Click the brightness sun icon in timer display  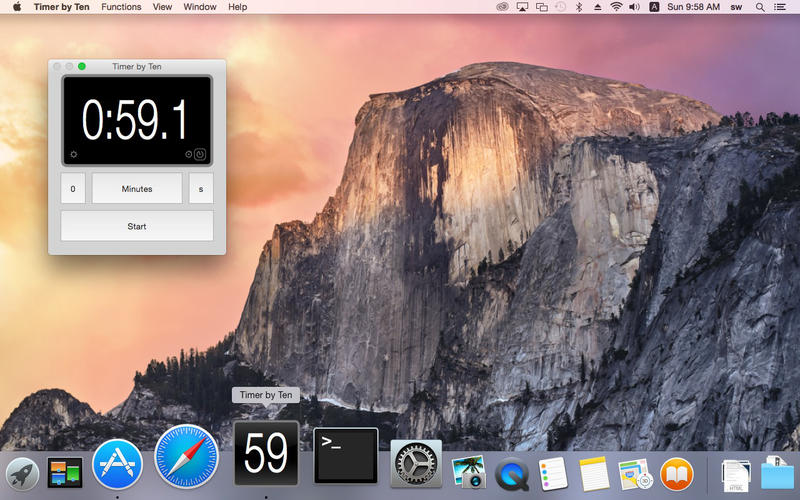pos(73,154)
